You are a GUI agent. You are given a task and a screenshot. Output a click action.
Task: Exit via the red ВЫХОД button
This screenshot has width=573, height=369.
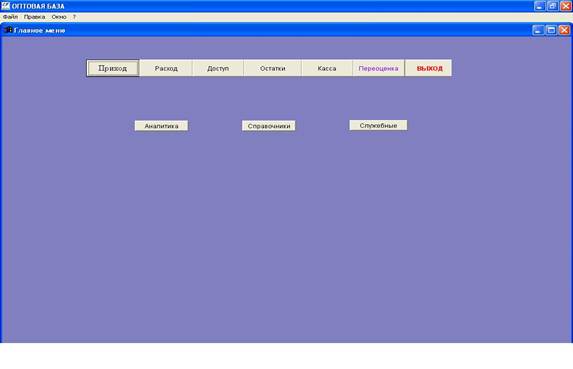428,68
